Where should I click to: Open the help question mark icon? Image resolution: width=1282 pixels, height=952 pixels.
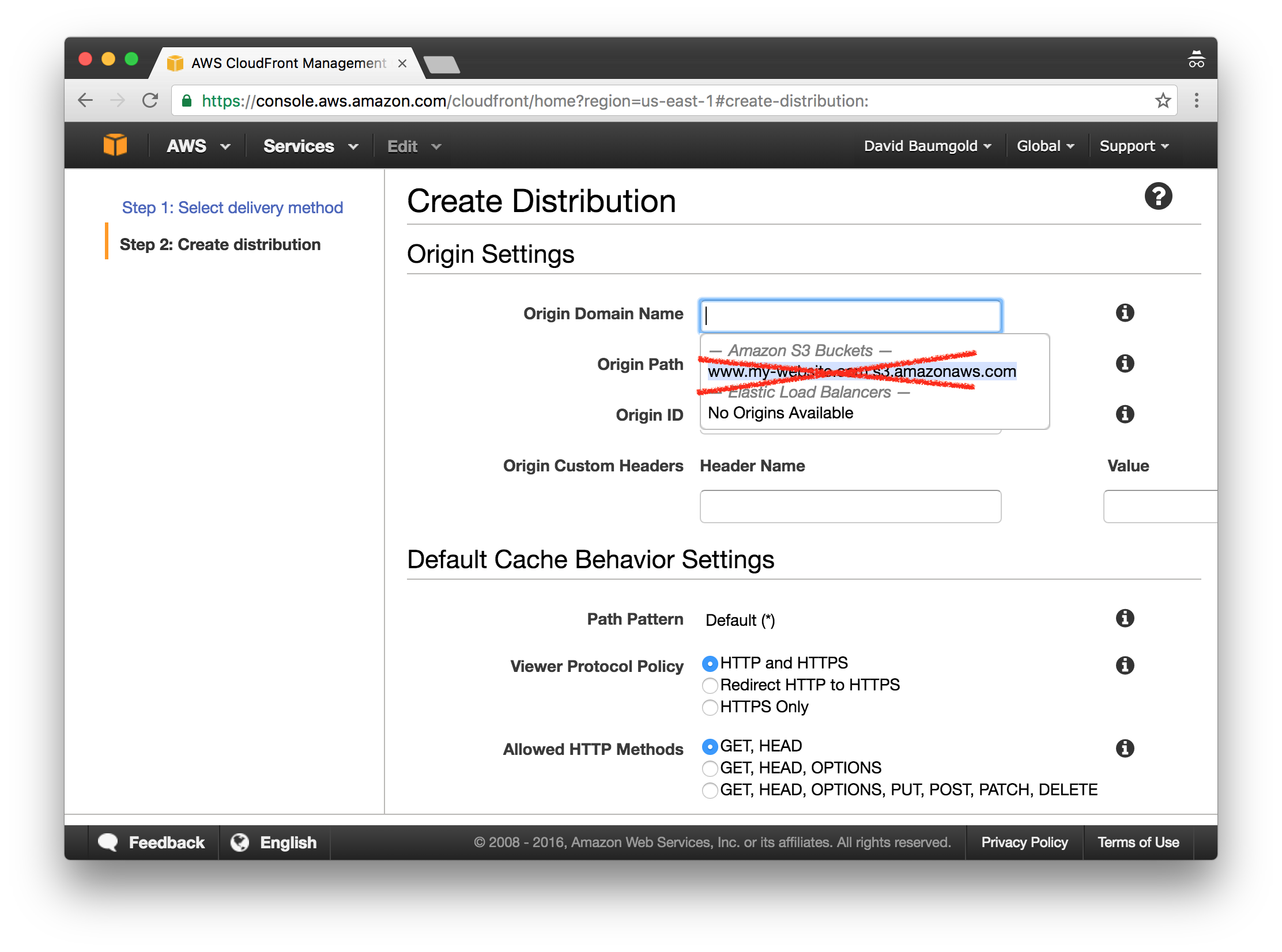click(x=1158, y=197)
